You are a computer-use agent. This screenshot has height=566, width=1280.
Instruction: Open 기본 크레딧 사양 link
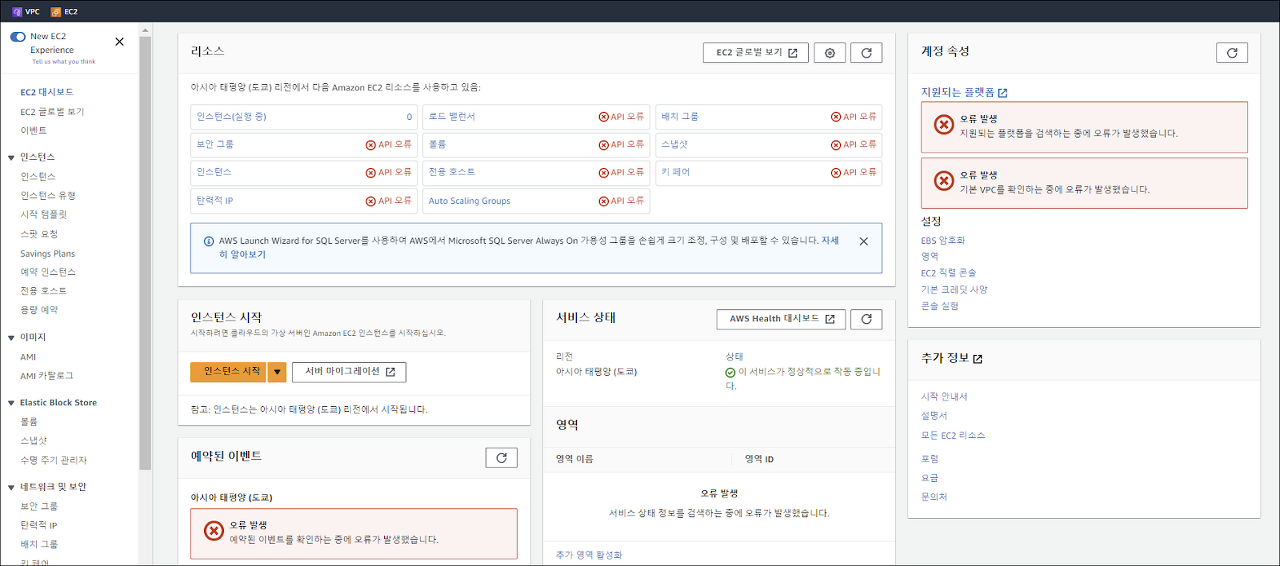click(x=954, y=289)
